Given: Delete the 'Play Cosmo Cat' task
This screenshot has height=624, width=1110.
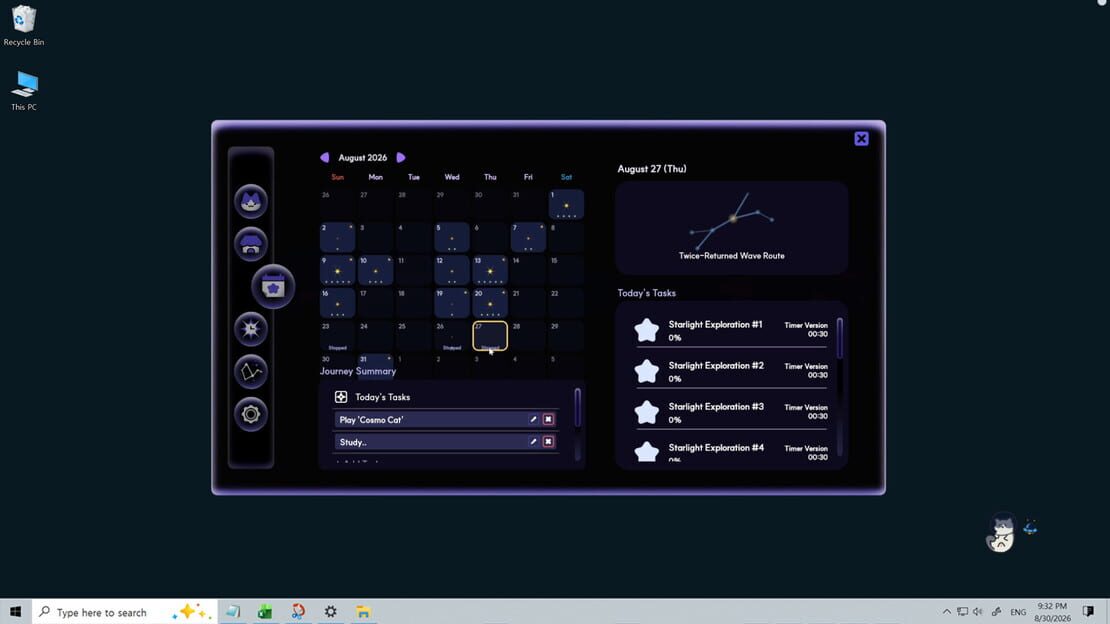Looking at the screenshot, I should (x=548, y=419).
